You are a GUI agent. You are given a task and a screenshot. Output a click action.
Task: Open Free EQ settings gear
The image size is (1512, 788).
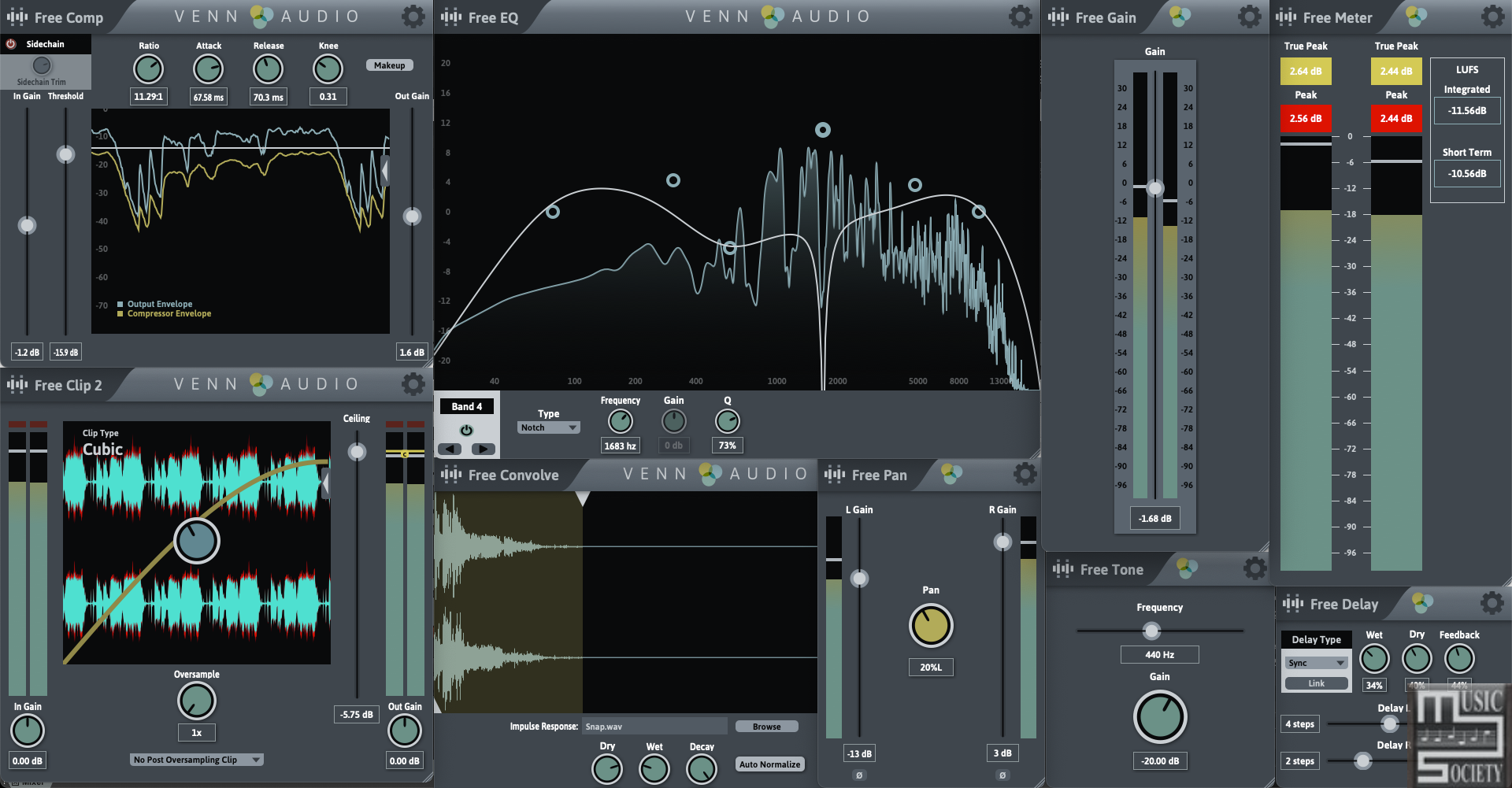click(1020, 16)
